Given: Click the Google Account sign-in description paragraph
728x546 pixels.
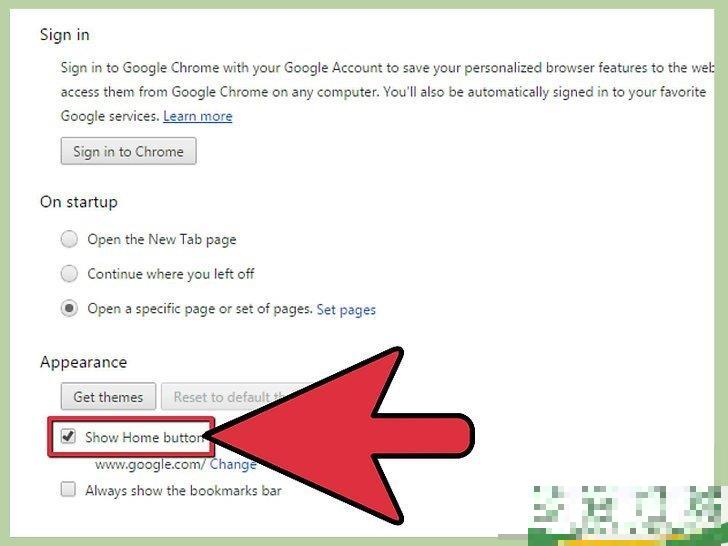Looking at the screenshot, I should 388,92.
